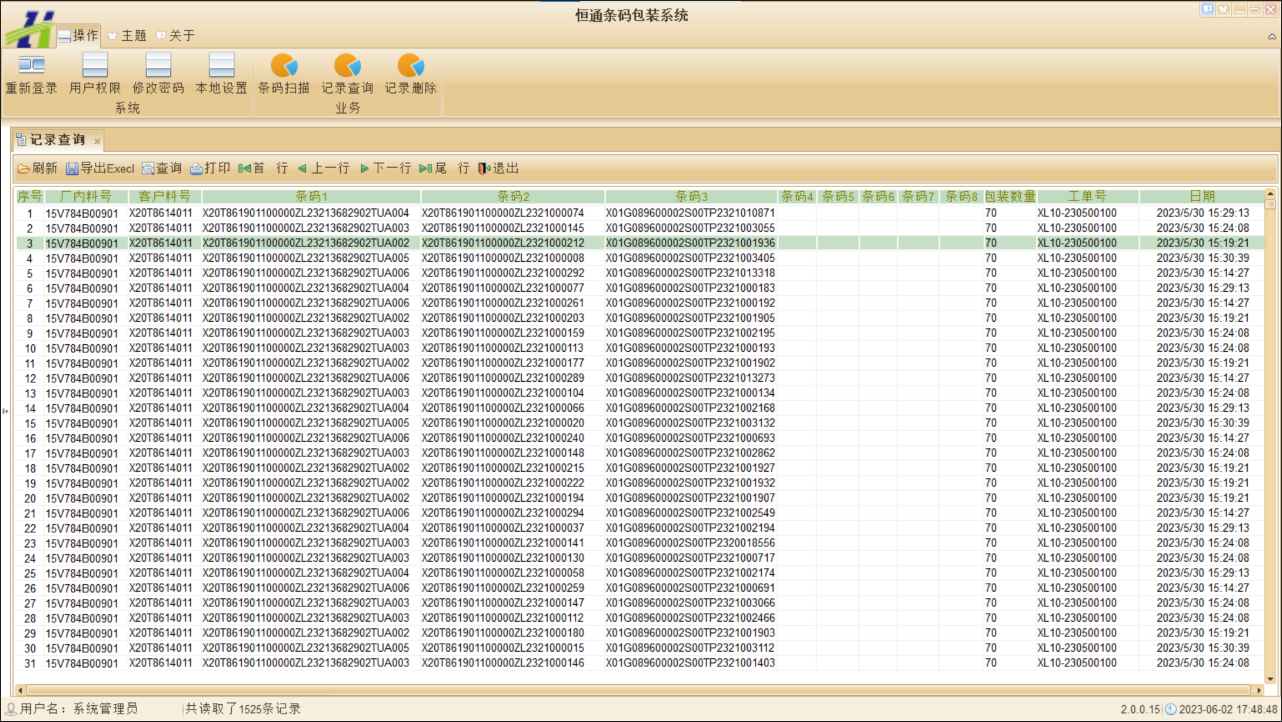
Task: Open 记录查询 from the ribbon
Action: [x=347, y=75]
